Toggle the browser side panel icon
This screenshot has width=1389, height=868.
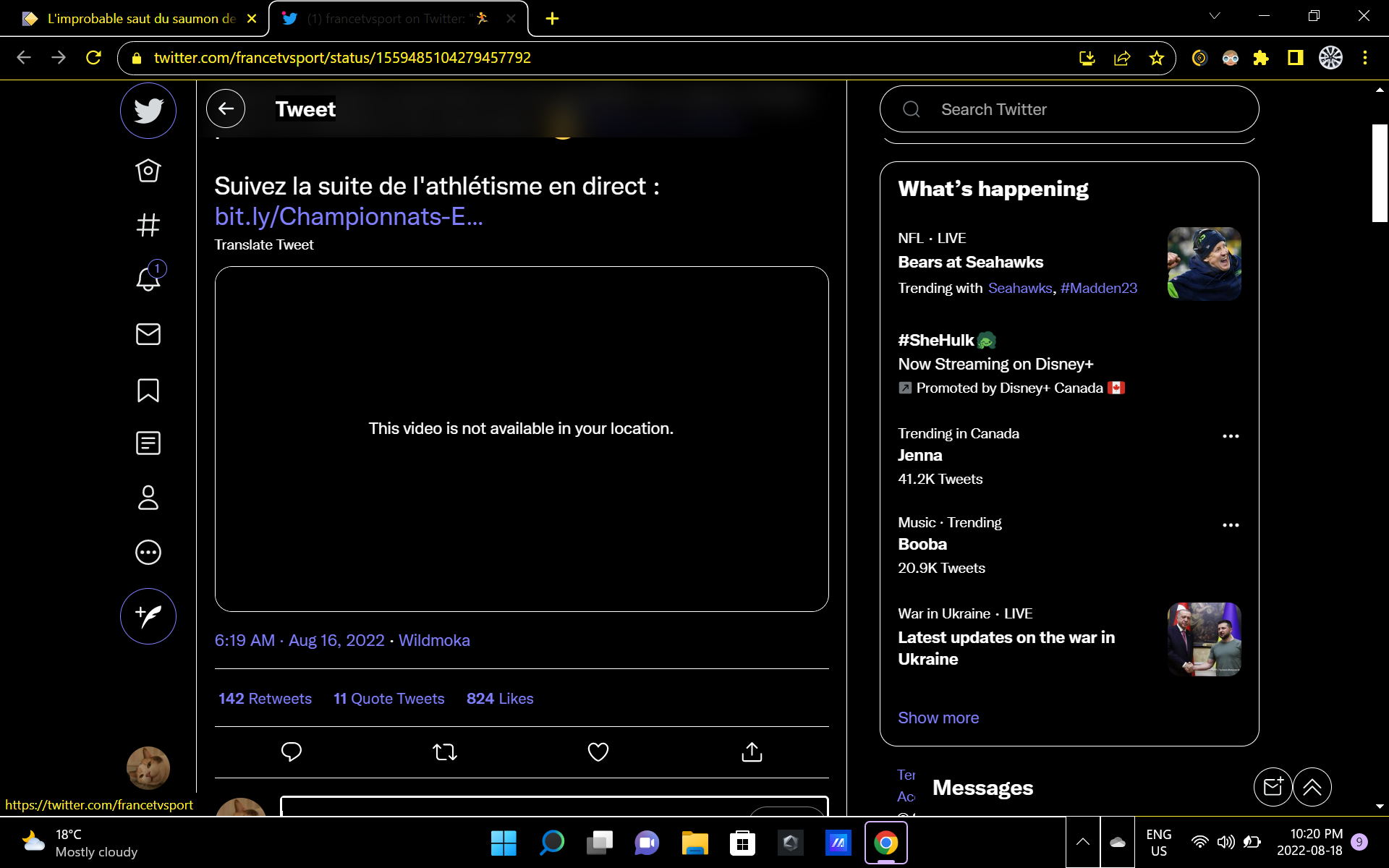click(1295, 58)
